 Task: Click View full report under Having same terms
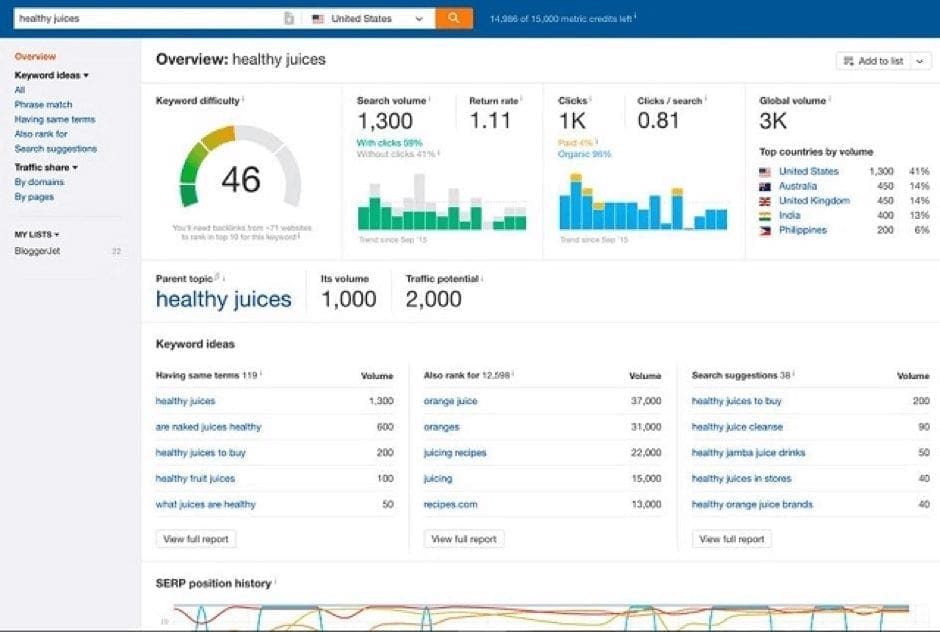(196, 538)
